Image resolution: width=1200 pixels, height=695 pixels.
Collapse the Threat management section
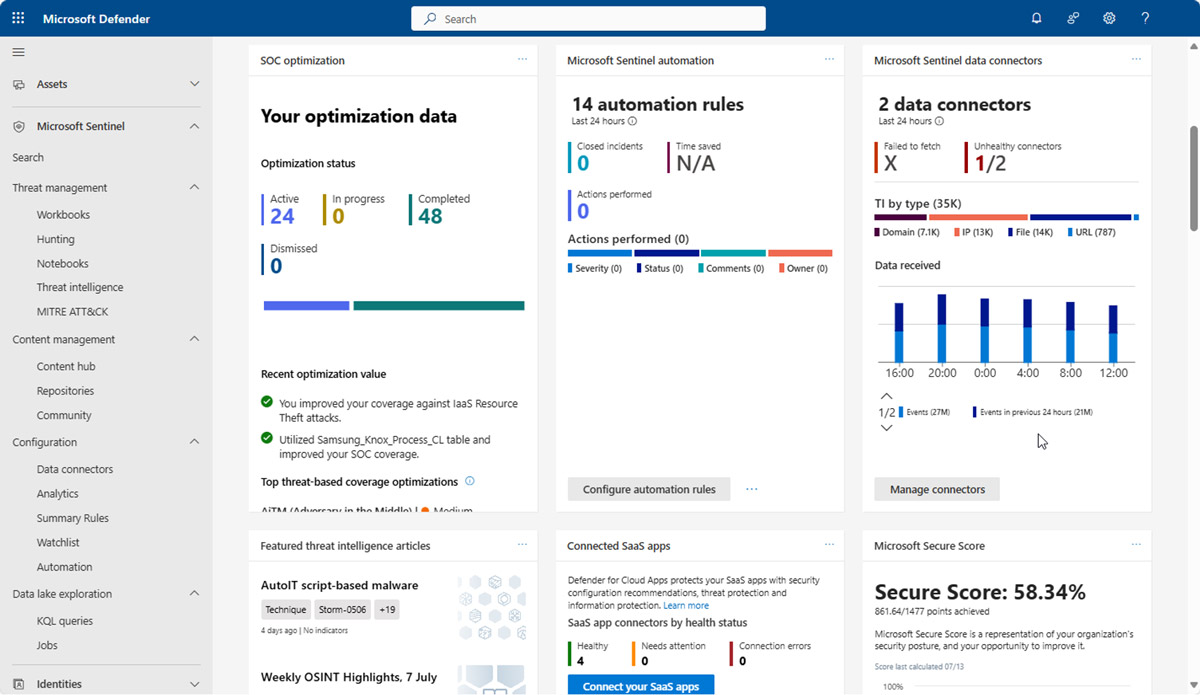click(x=194, y=187)
